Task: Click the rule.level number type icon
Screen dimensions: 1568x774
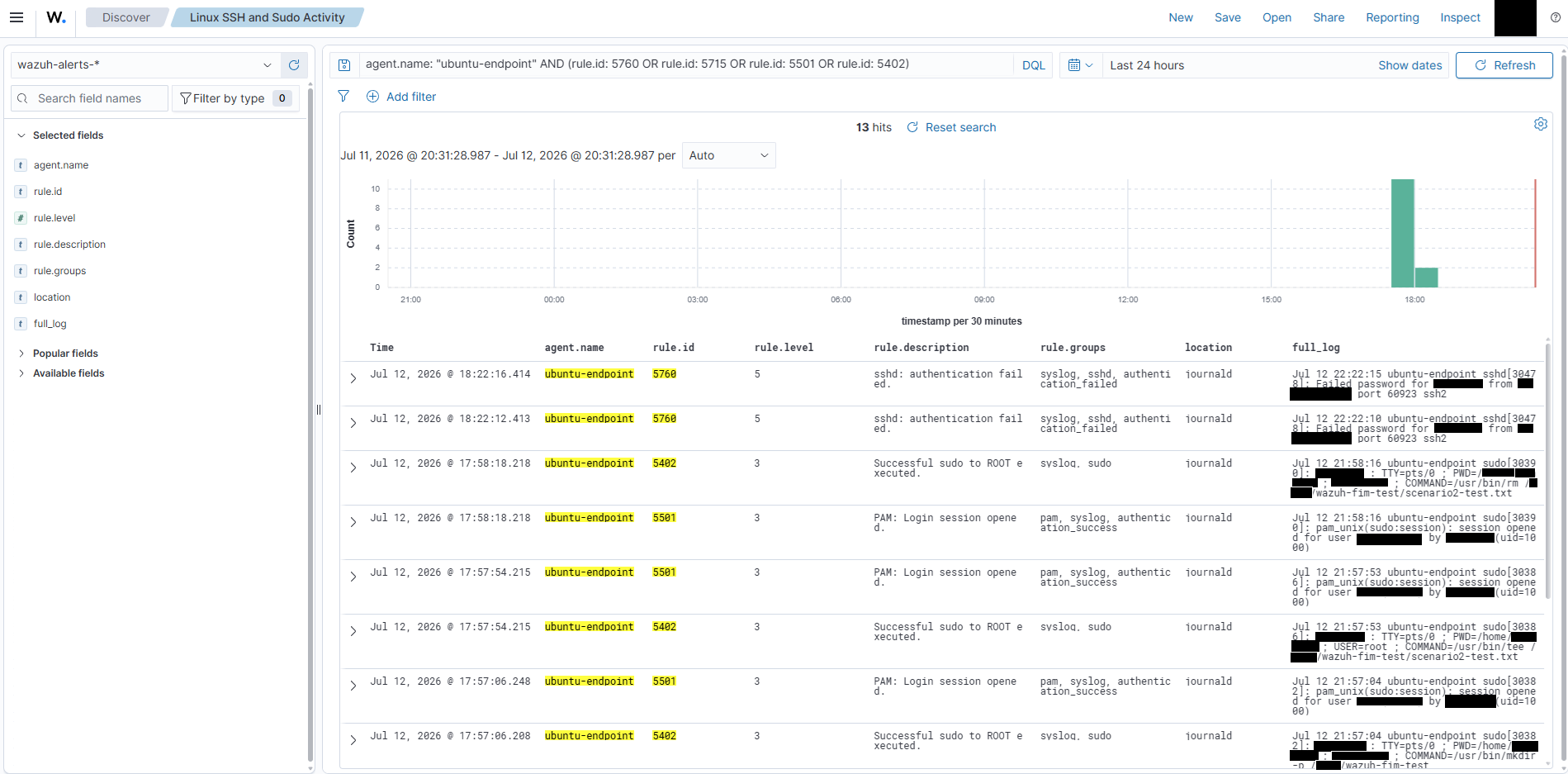Action: tap(21, 218)
